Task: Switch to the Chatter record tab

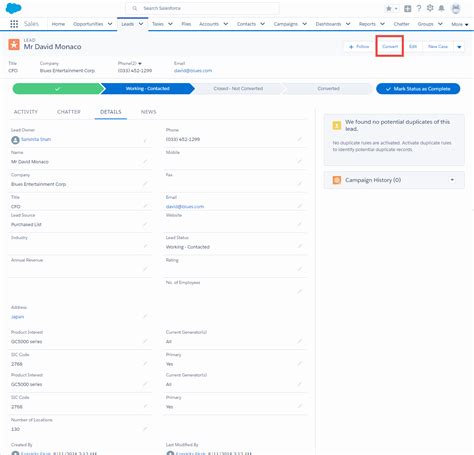Action: coord(69,112)
